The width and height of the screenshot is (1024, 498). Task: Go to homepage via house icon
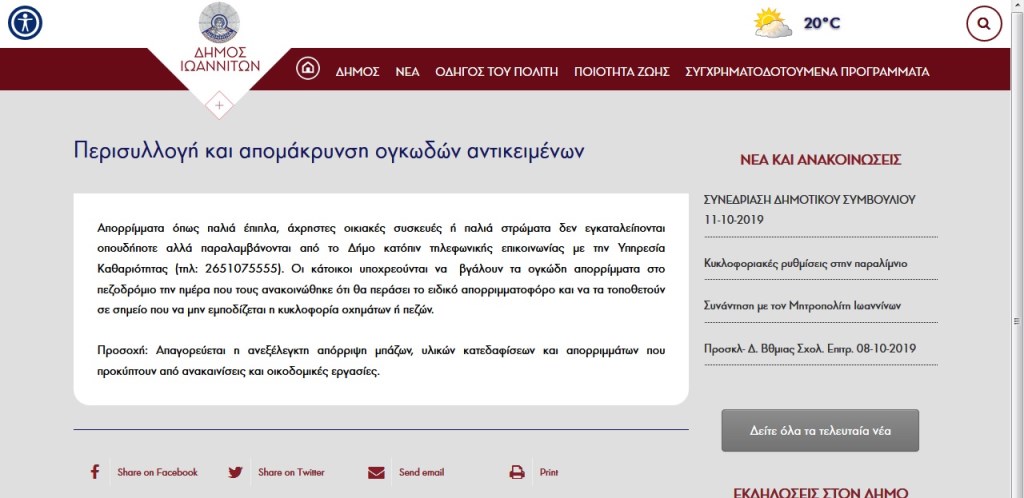308,69
